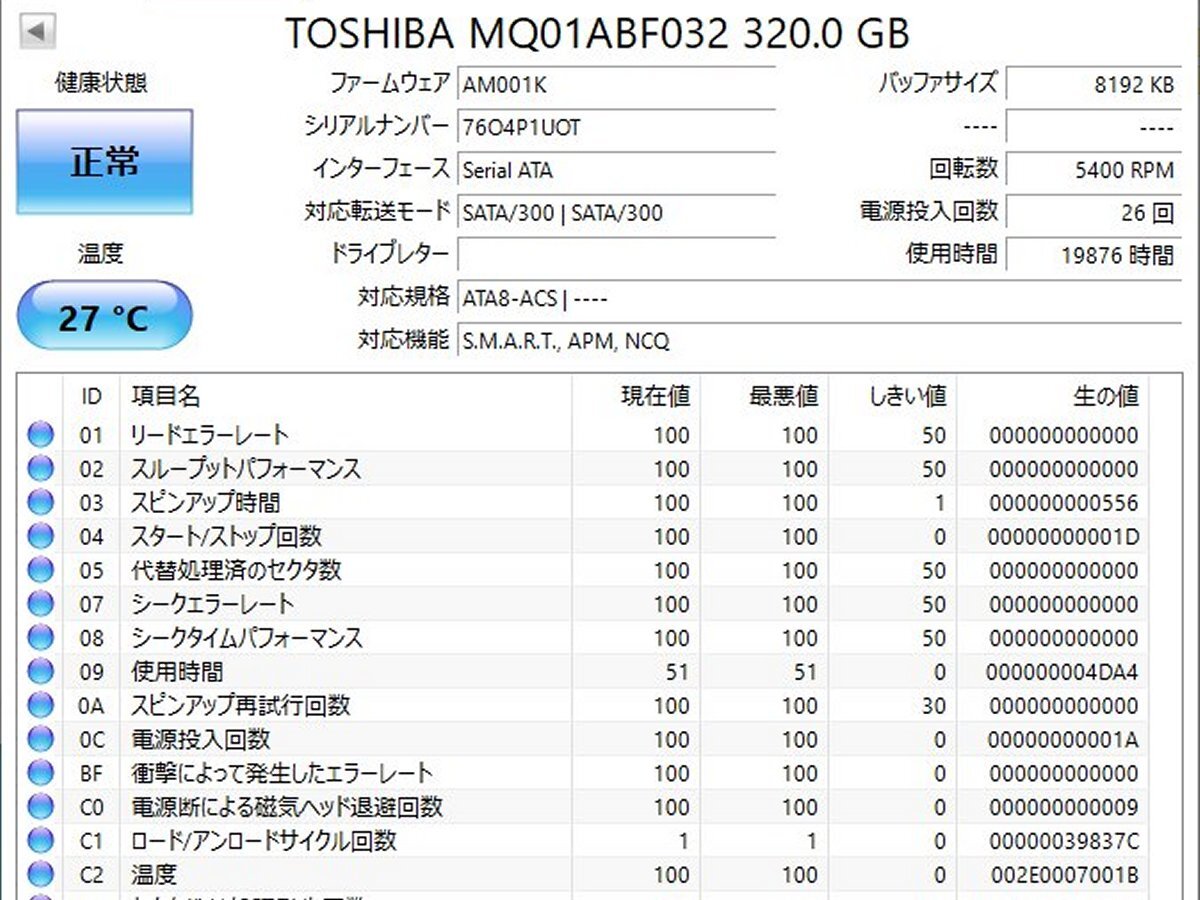Click status orb for ID 03 スピンアップ時間

click(40, 503)
